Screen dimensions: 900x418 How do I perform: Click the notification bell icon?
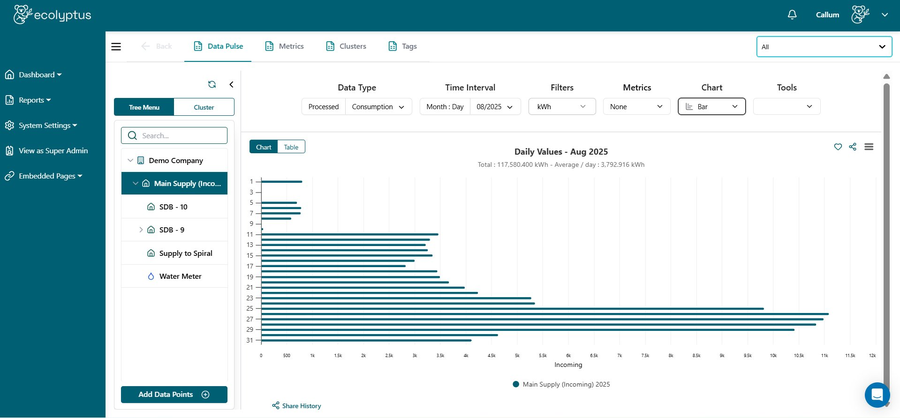pos(792,15)
